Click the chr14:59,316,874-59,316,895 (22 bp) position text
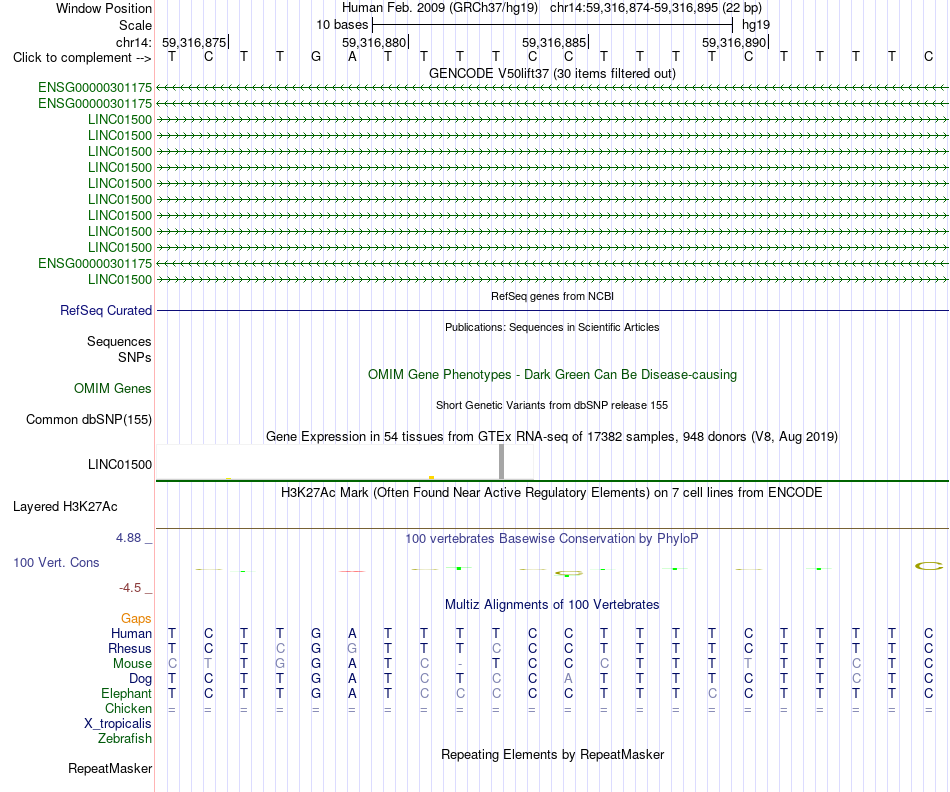This screenshot has width=950, height=792. [x=656, y=8]
